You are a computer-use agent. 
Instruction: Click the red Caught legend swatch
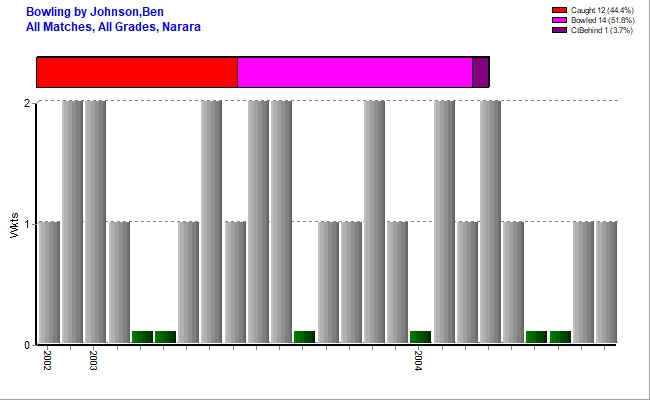[559, 10]
